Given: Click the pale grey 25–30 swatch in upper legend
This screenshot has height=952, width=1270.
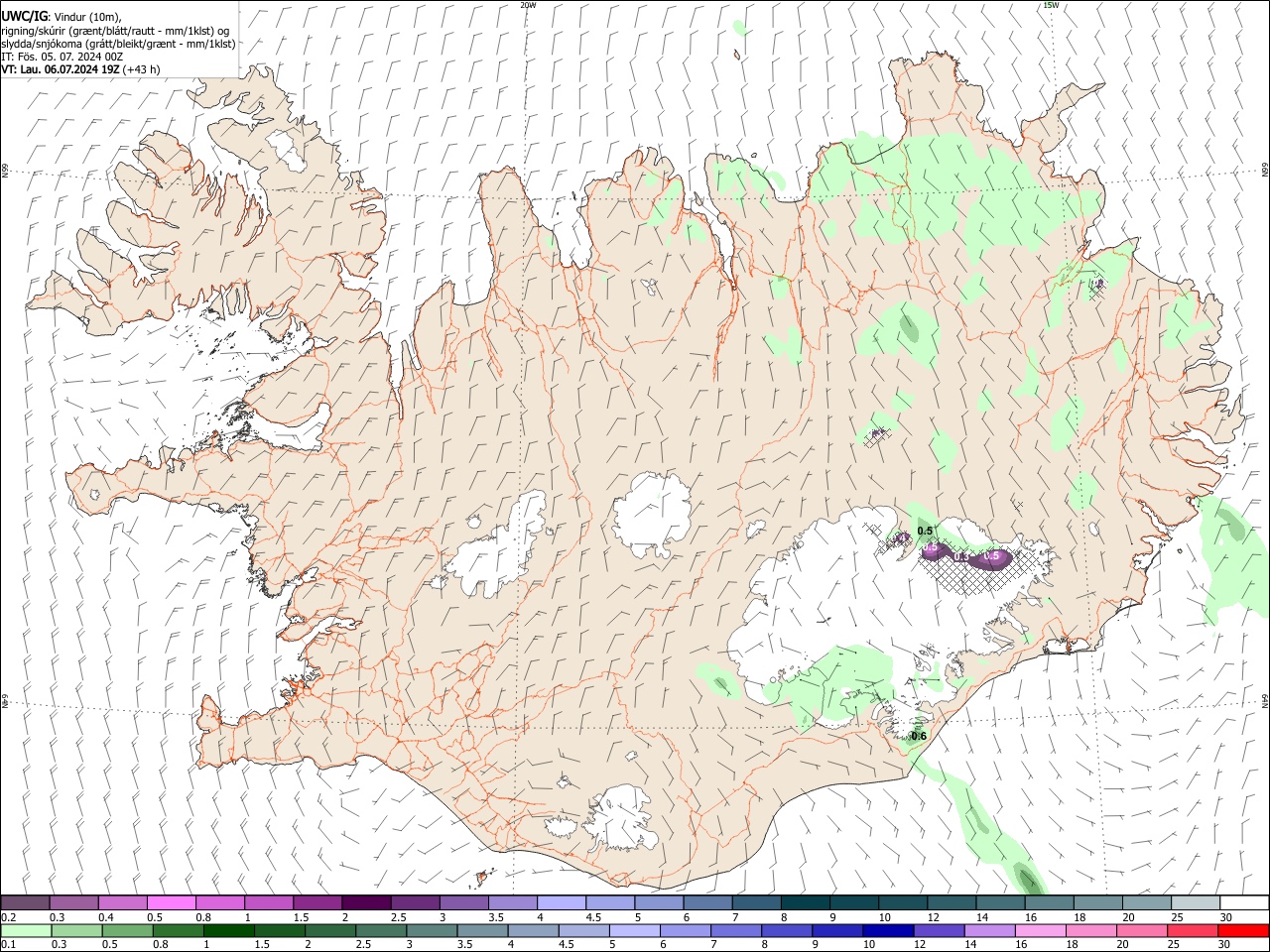Looking at the screenshot, I should [1196, 902].
